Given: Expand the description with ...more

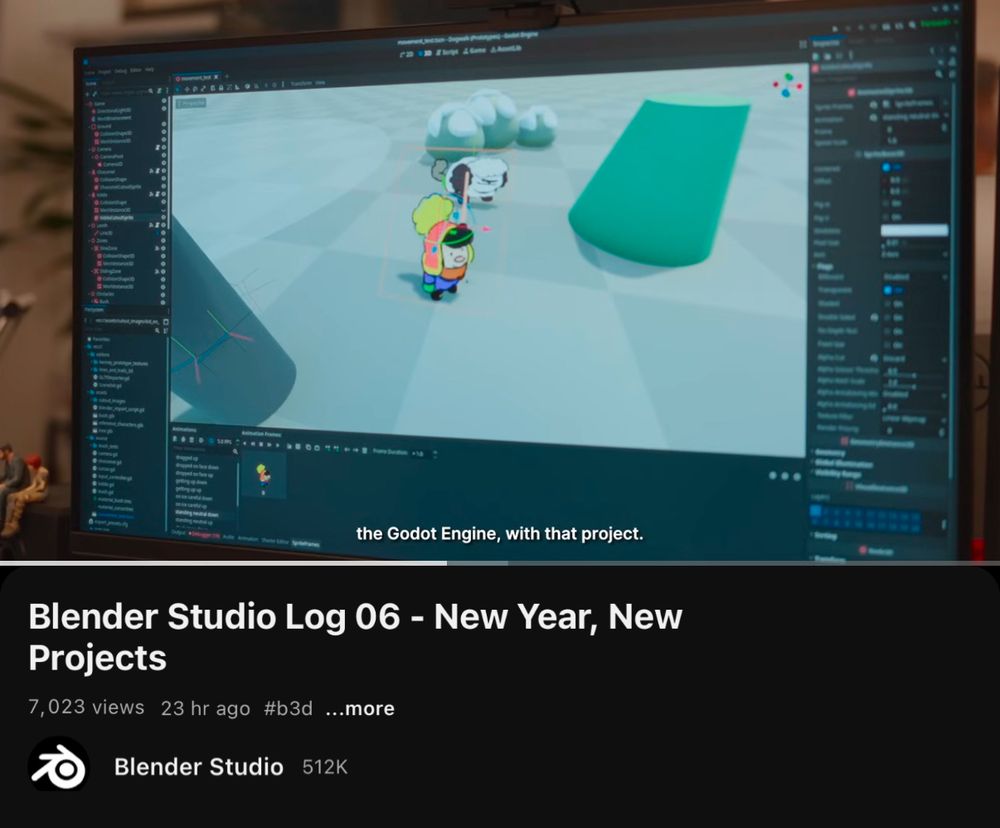Looking at the screenshot, I should pyautogui.click(x=360, y=708).
